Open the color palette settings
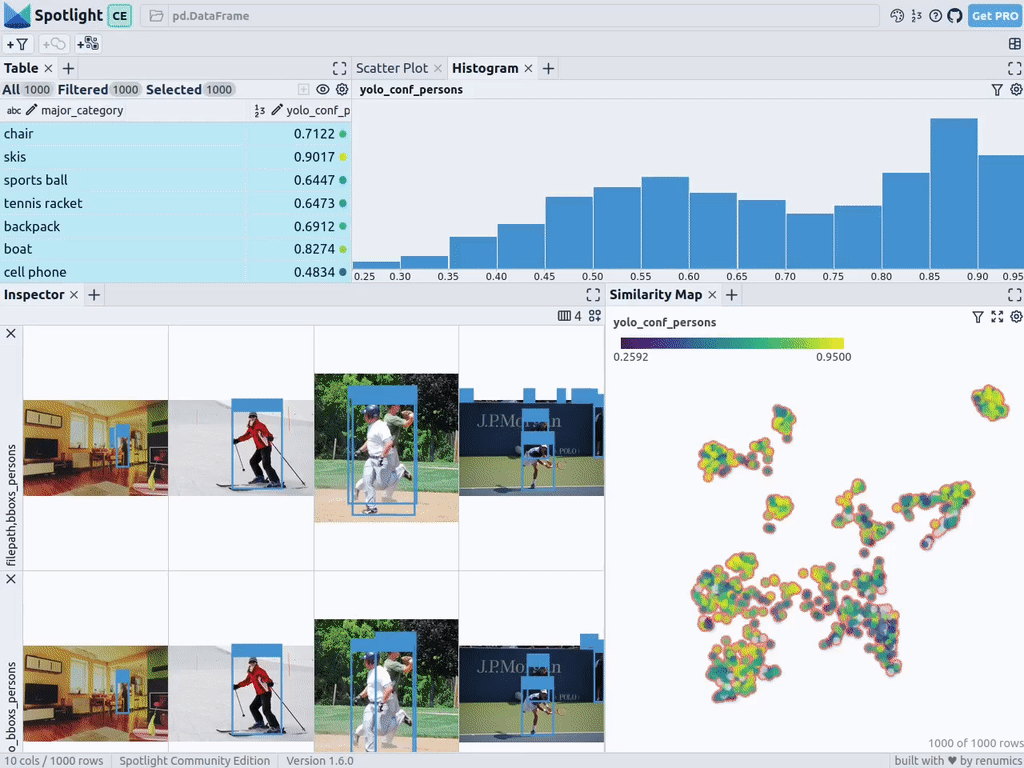The image size is (1024, 768). pos(897,16)
